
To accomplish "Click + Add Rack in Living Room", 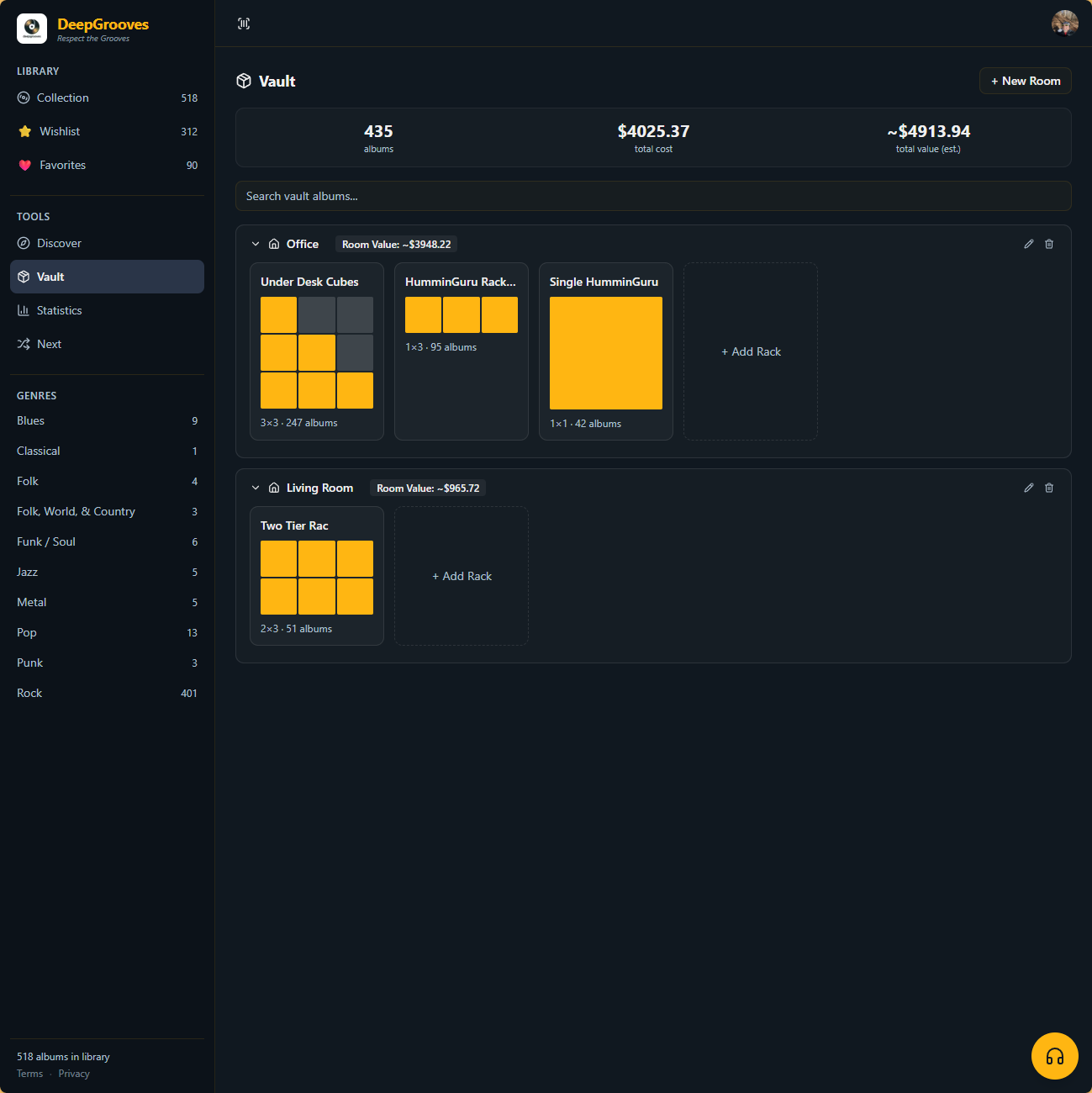I will (x=462, y=576).
